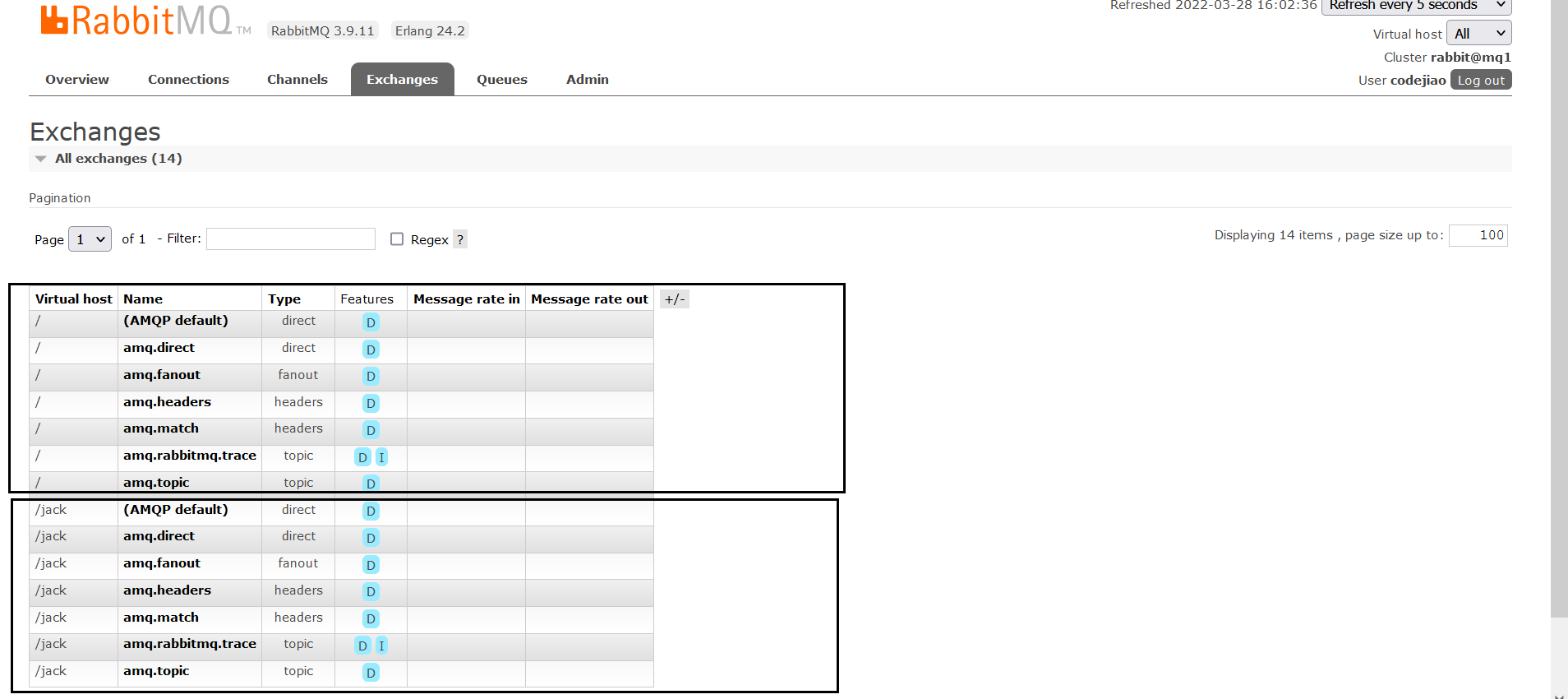Click the RabbitMQ 3.9.11 version label
The image size is (1568, 699).
pyautogui.click(x=322, y=30)
